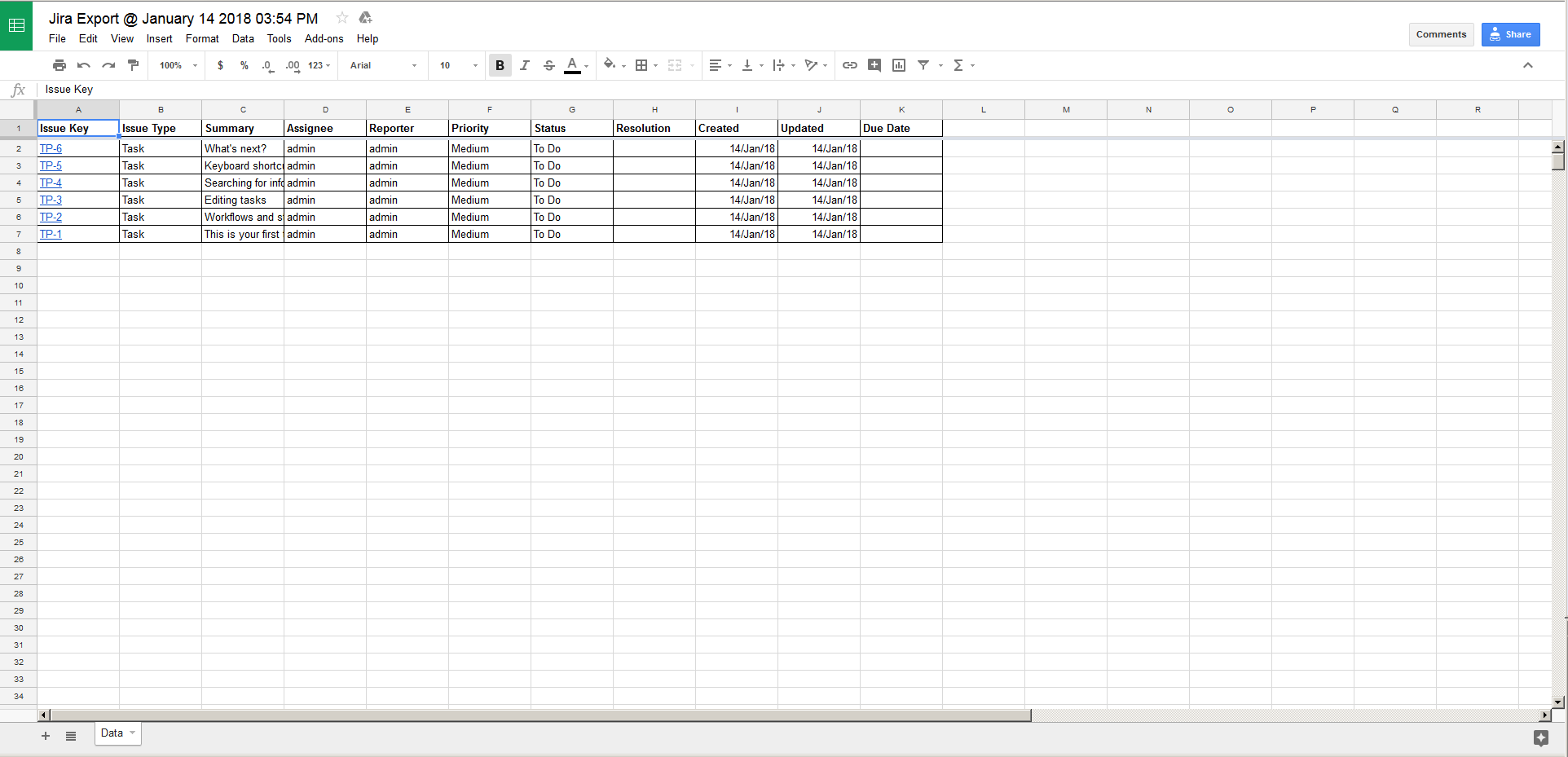Open the Explore button at bottom right
This screenshot has width=1568, height=757.
pyautogui.click(x=1540, y=737)
